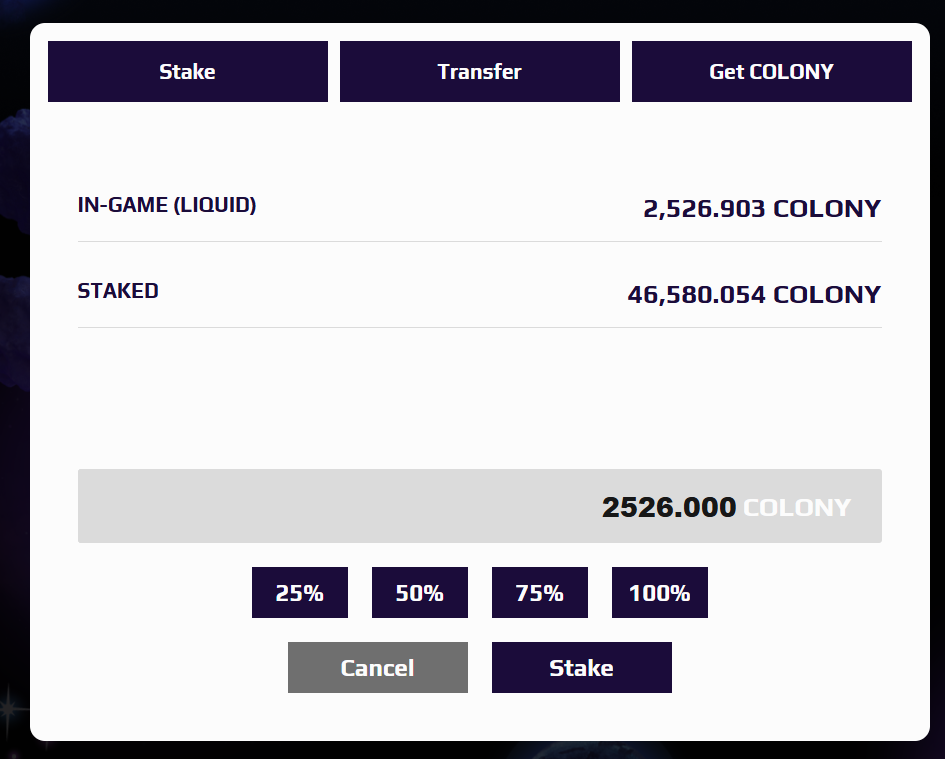Click divider line under STAKED row
945x759 pixels.
coord(480,327)
